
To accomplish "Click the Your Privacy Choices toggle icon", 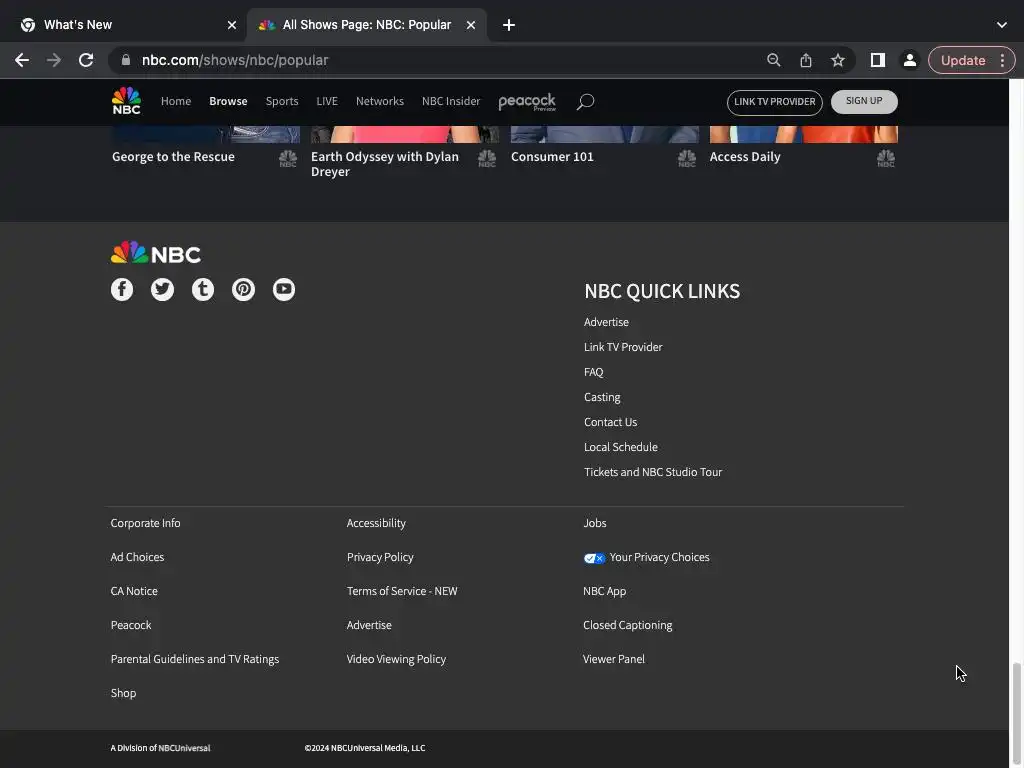I will (x=594, y=558).
